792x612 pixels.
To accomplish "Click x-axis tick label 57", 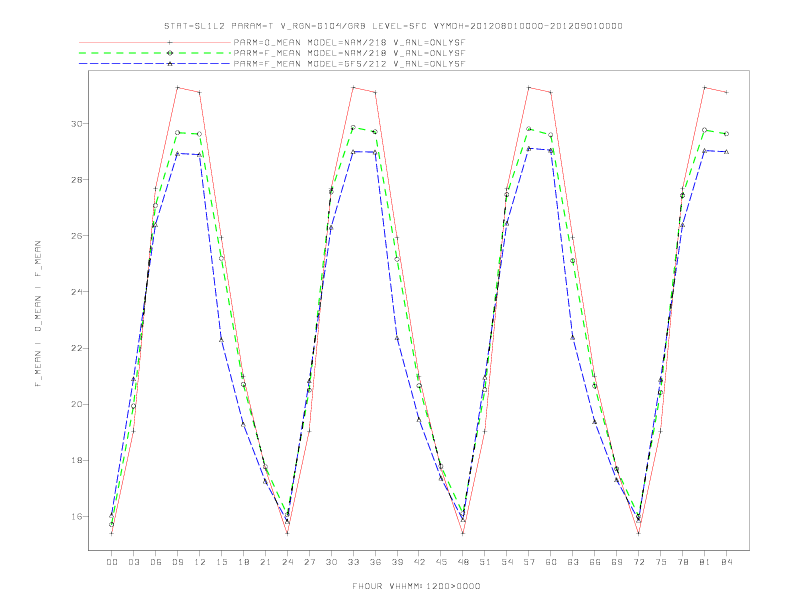I will (x=529, y=562).
